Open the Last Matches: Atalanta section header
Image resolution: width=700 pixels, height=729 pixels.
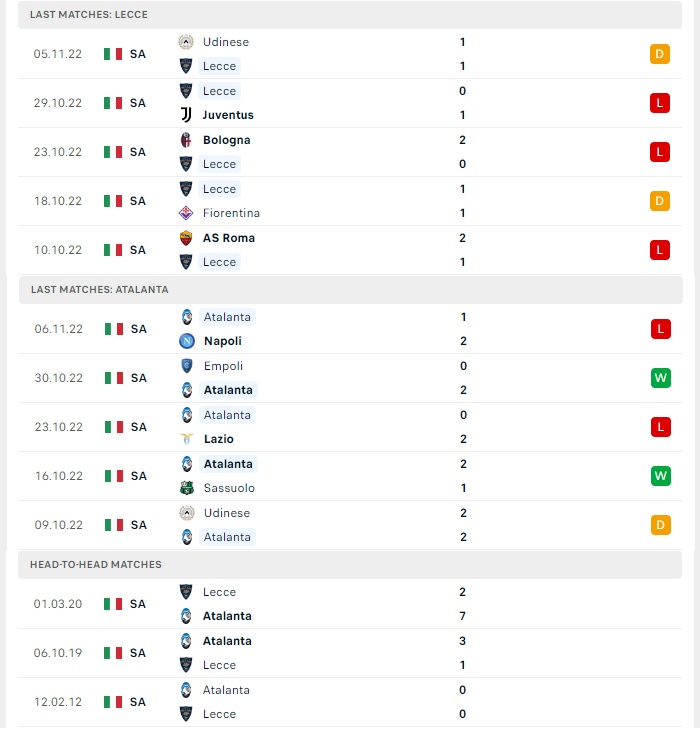point(351,290)
